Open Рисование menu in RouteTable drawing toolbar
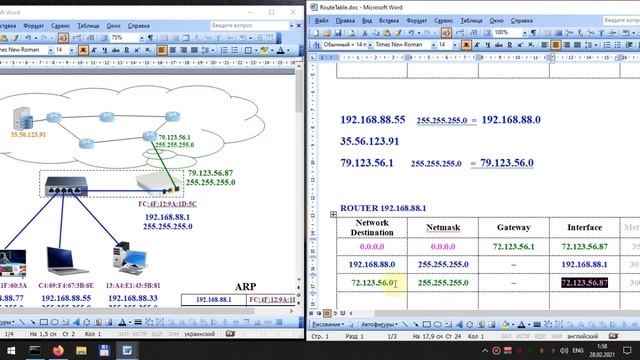 coord(328,324)
